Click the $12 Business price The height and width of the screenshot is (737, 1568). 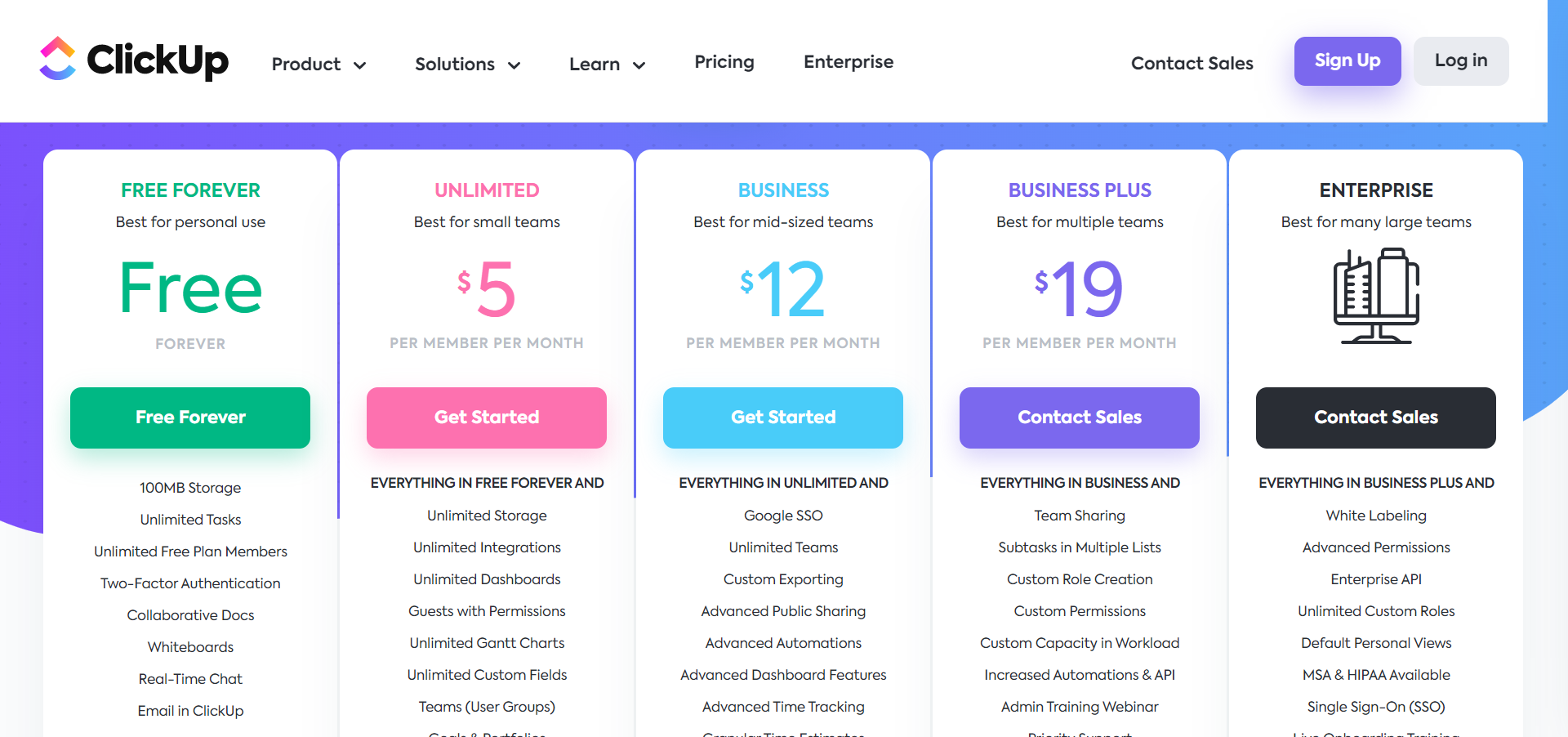(782, 288)
